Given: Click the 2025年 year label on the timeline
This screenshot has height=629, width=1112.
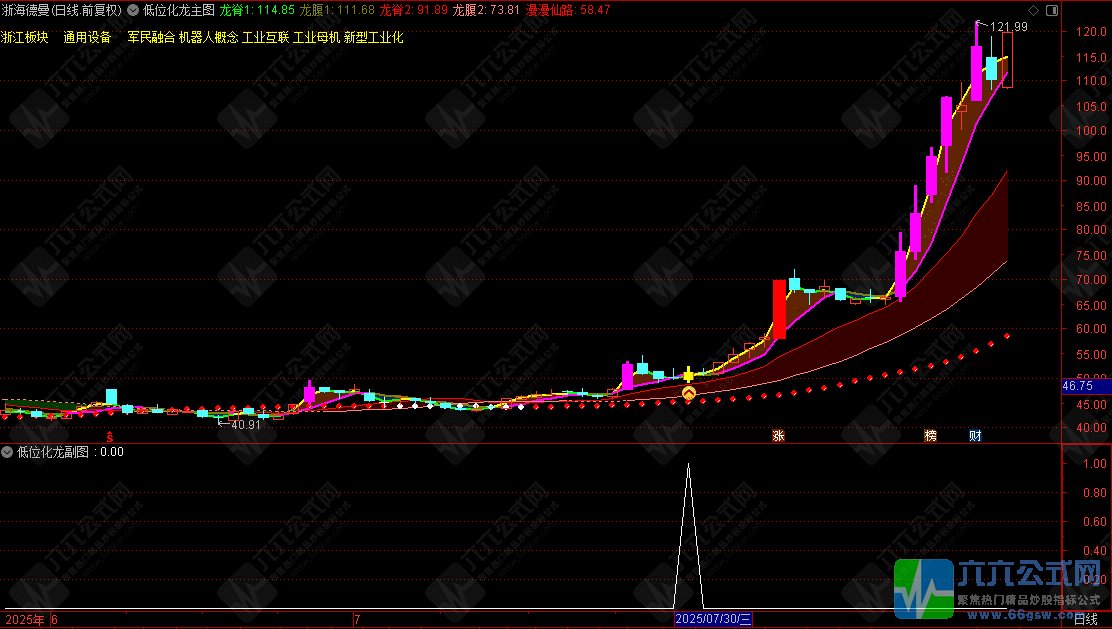Looking at the screenshot, I should pyautogui.click(x=24, y=620).
